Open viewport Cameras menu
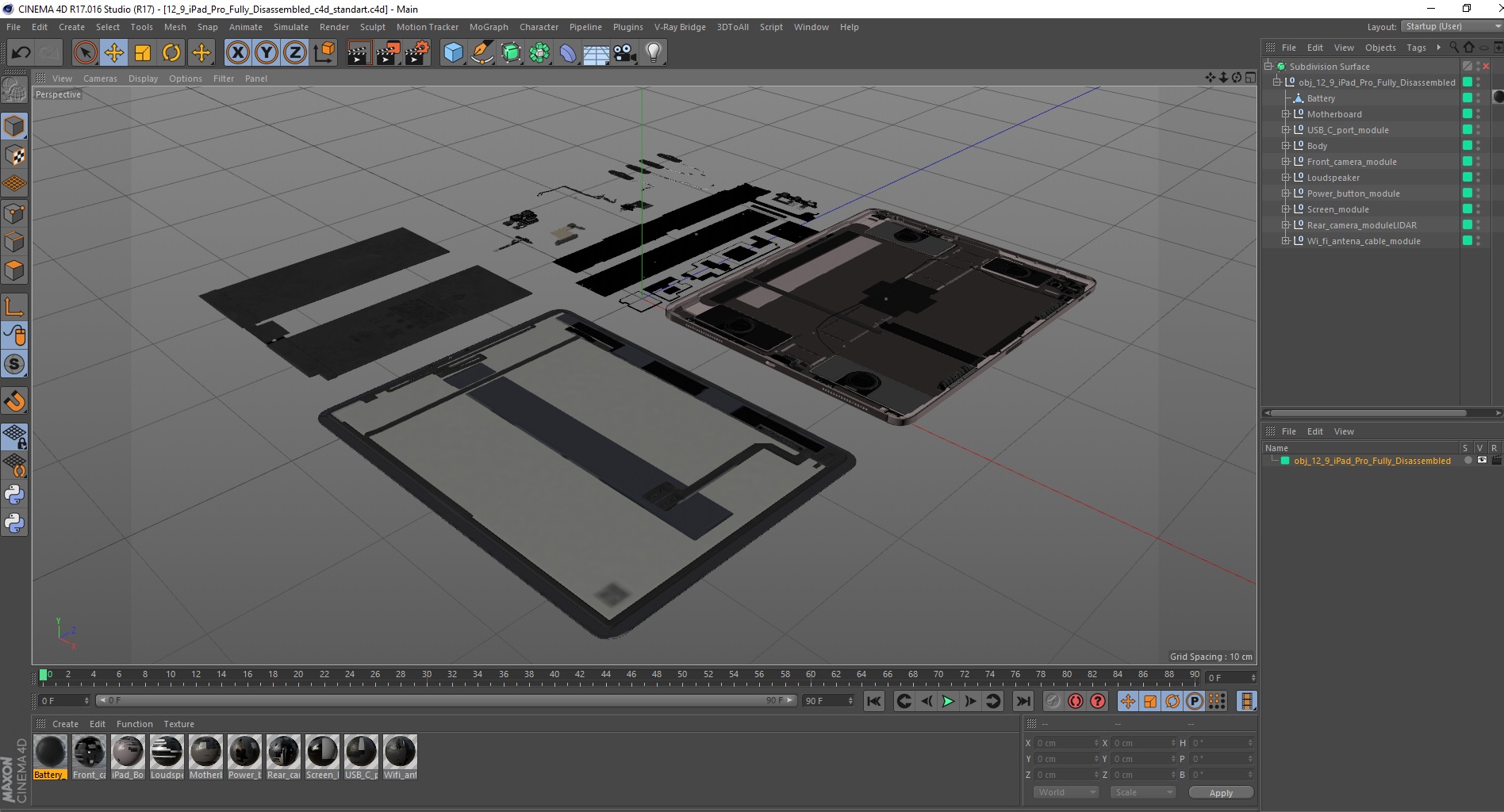Screen dimensions: 1504x812 (x=100, y=79)
